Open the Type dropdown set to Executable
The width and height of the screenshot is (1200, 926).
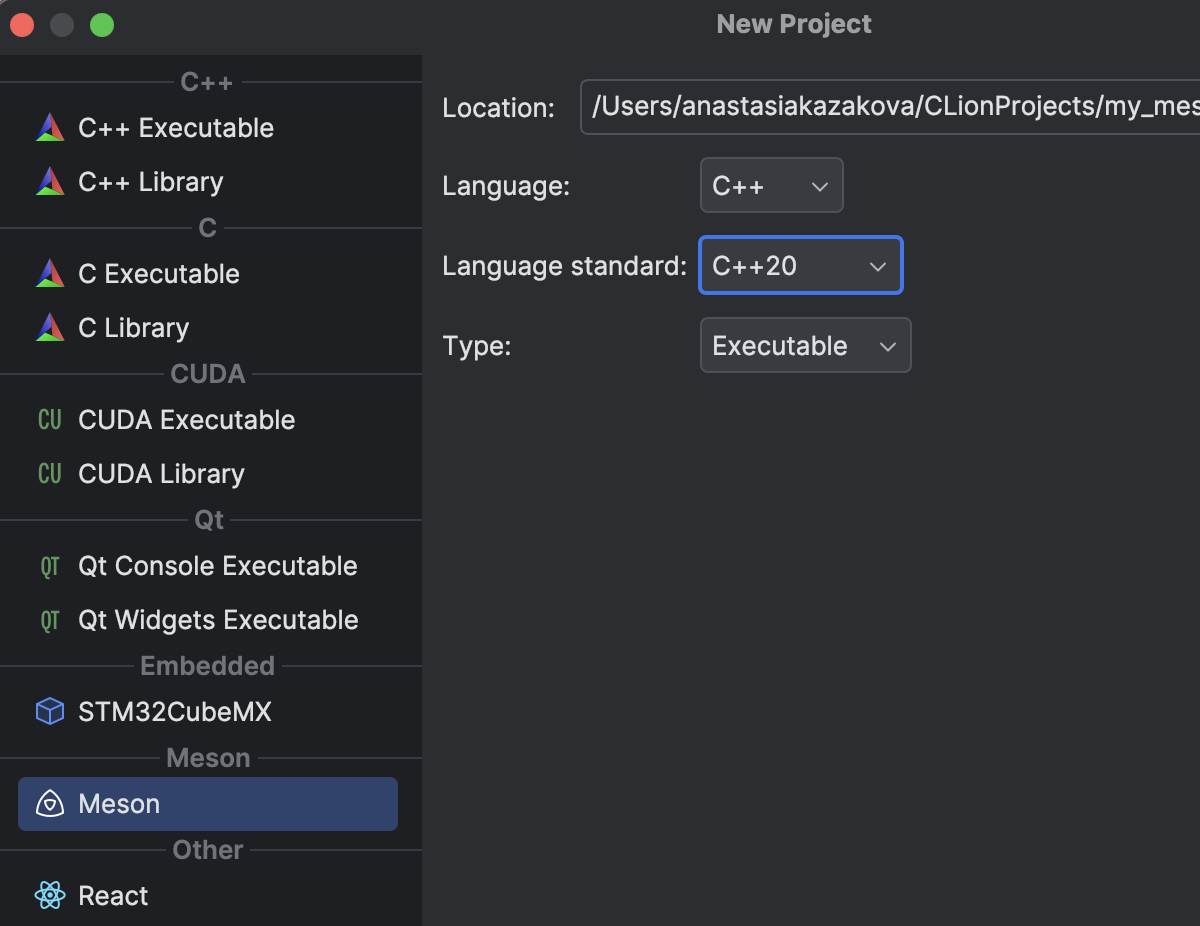(805, 346)
